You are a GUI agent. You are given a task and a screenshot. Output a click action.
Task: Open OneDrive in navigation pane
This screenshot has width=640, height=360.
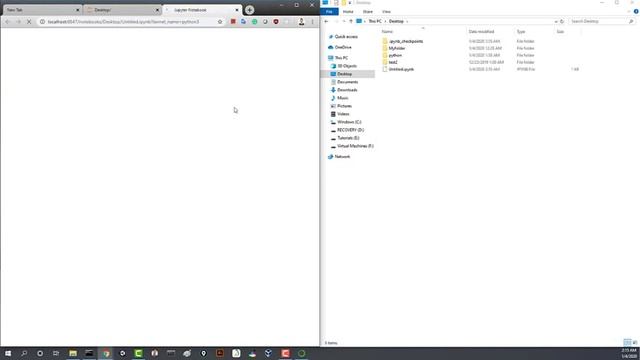click(x=343, y=47)
